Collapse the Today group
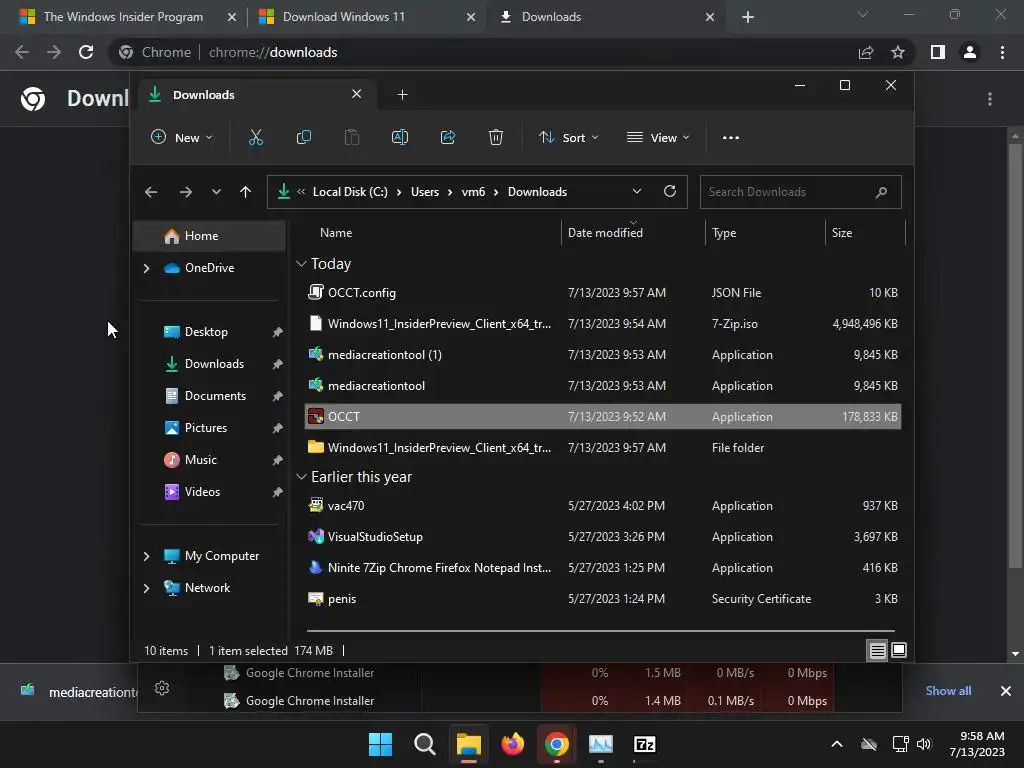 [301, 264]
